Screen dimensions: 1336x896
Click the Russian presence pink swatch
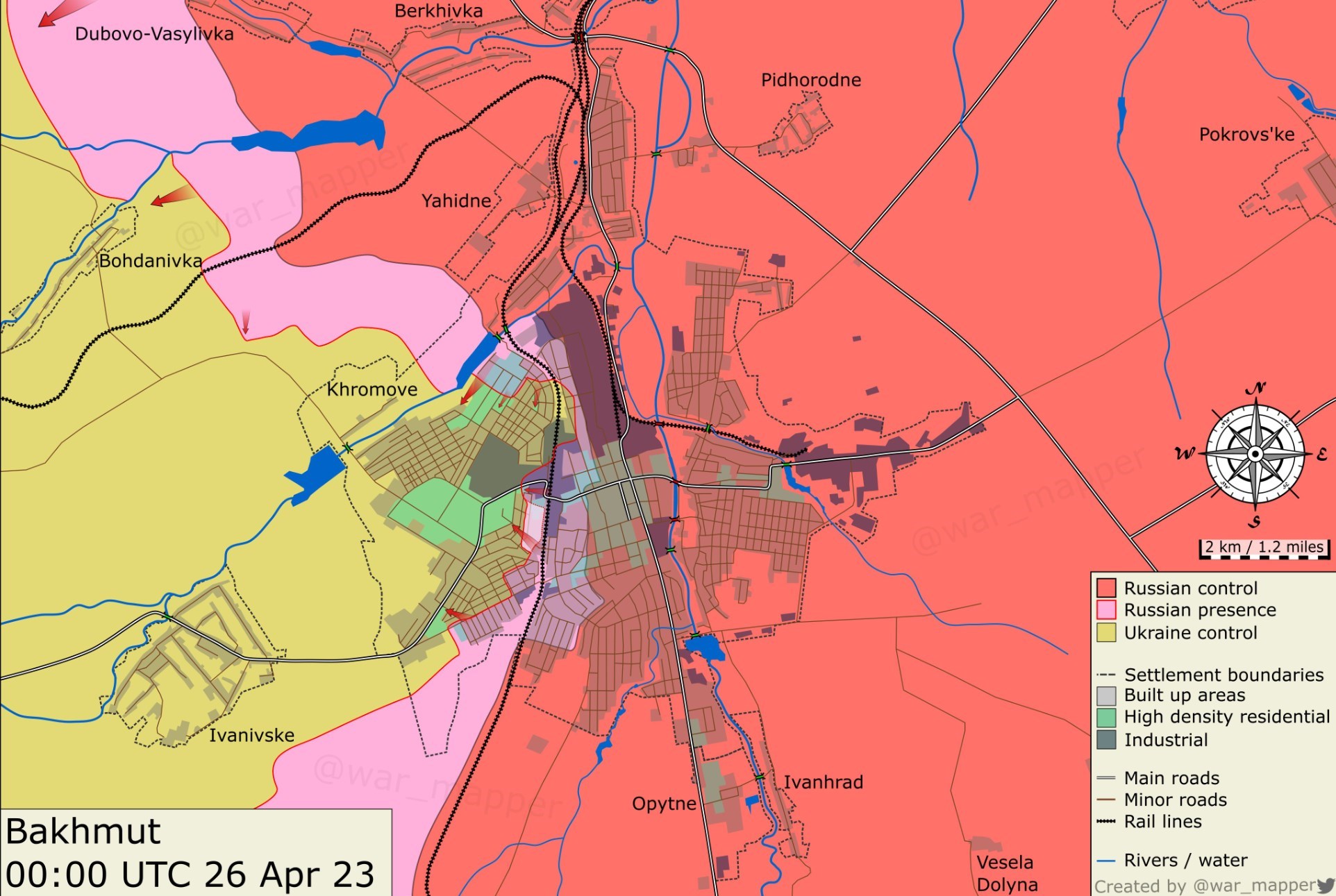click(1106, 610)
